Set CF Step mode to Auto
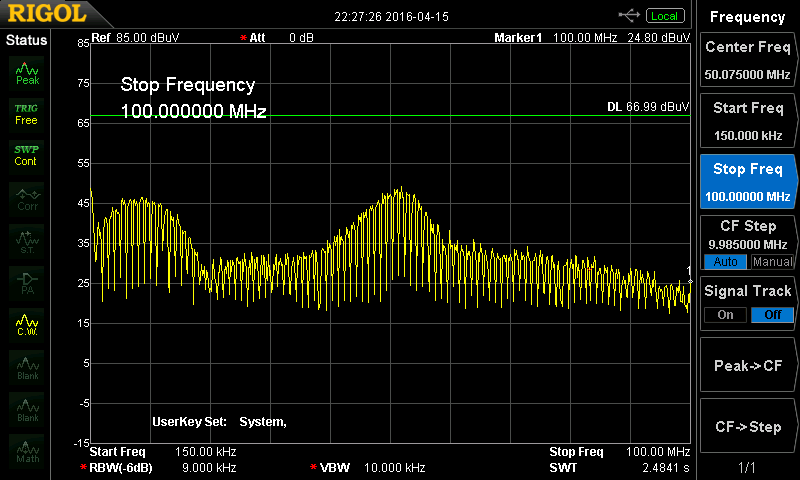 click(725, 262)
